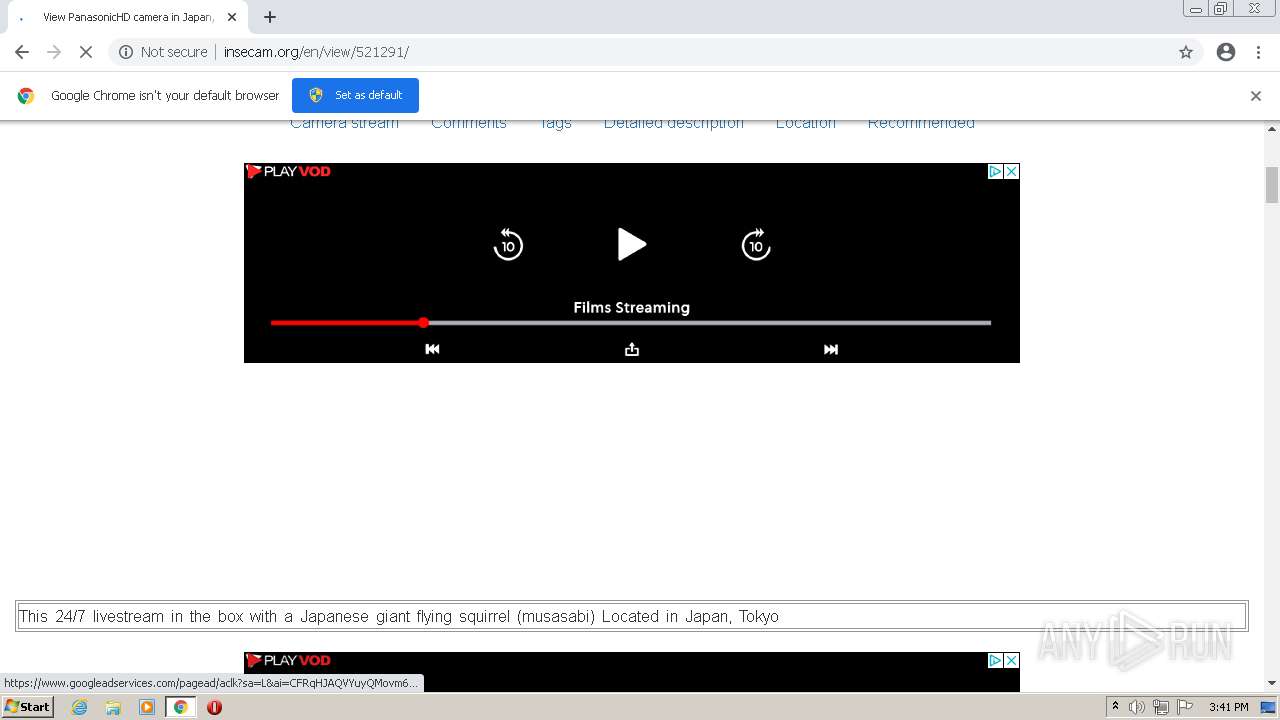Click the red progress slider handle
1280x720 pixels.
click(424, 322)
